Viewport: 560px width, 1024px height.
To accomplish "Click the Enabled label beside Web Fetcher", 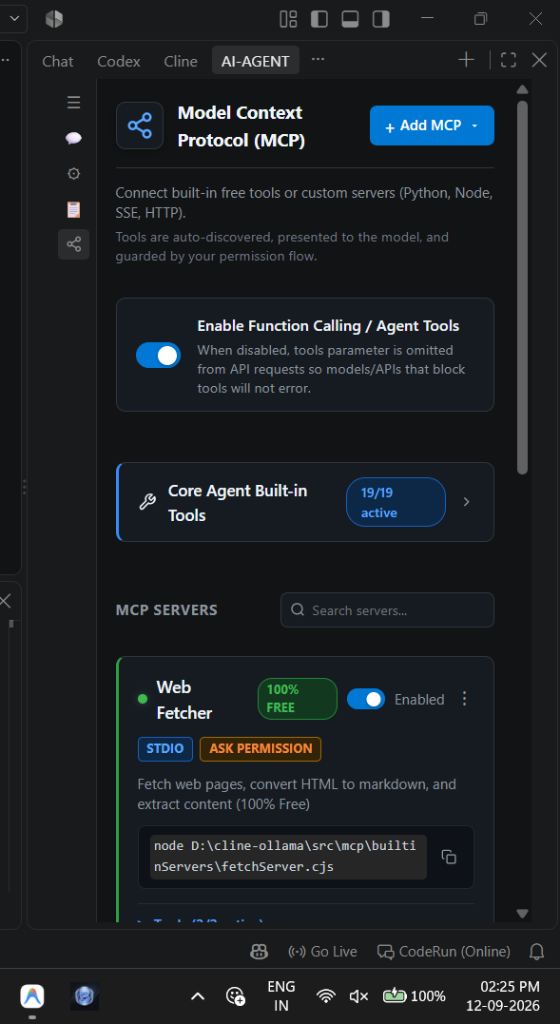I will [419, 699].
